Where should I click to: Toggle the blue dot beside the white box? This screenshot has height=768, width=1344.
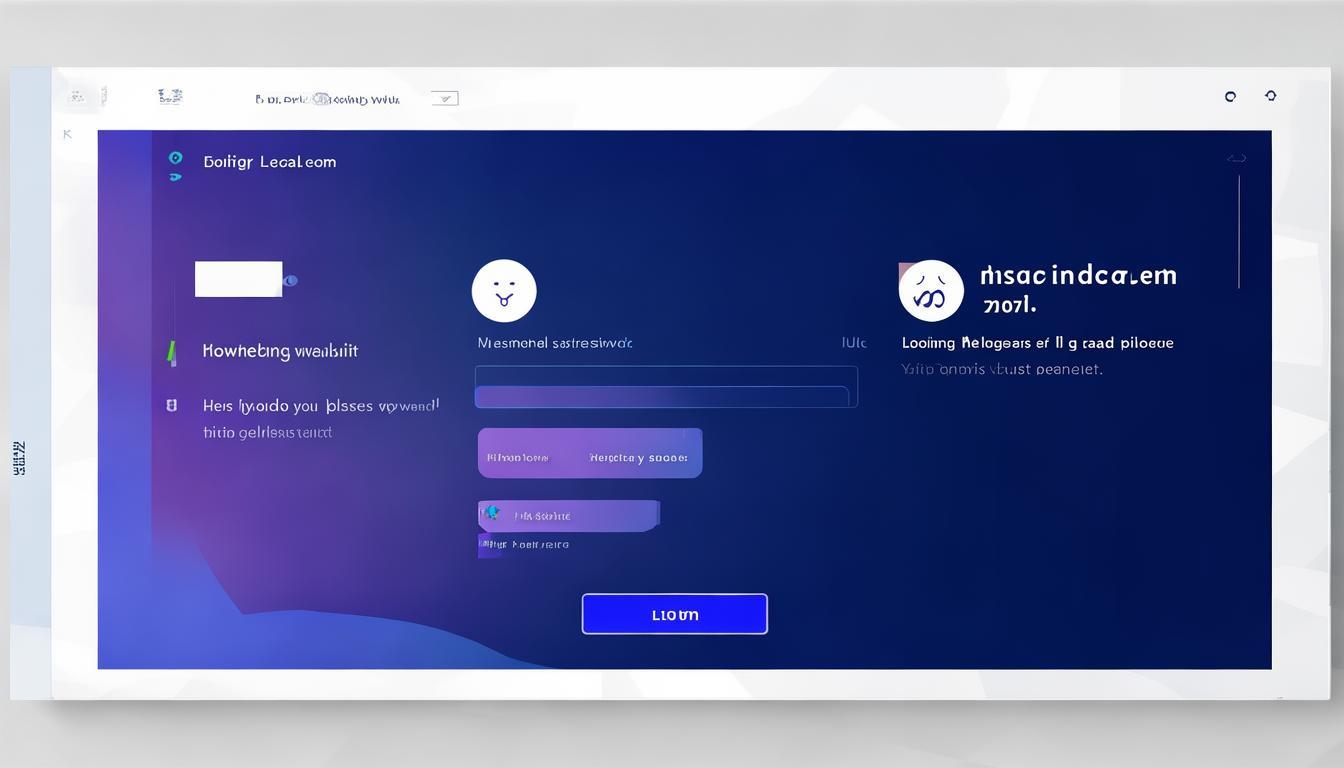(x=291, y=281)
